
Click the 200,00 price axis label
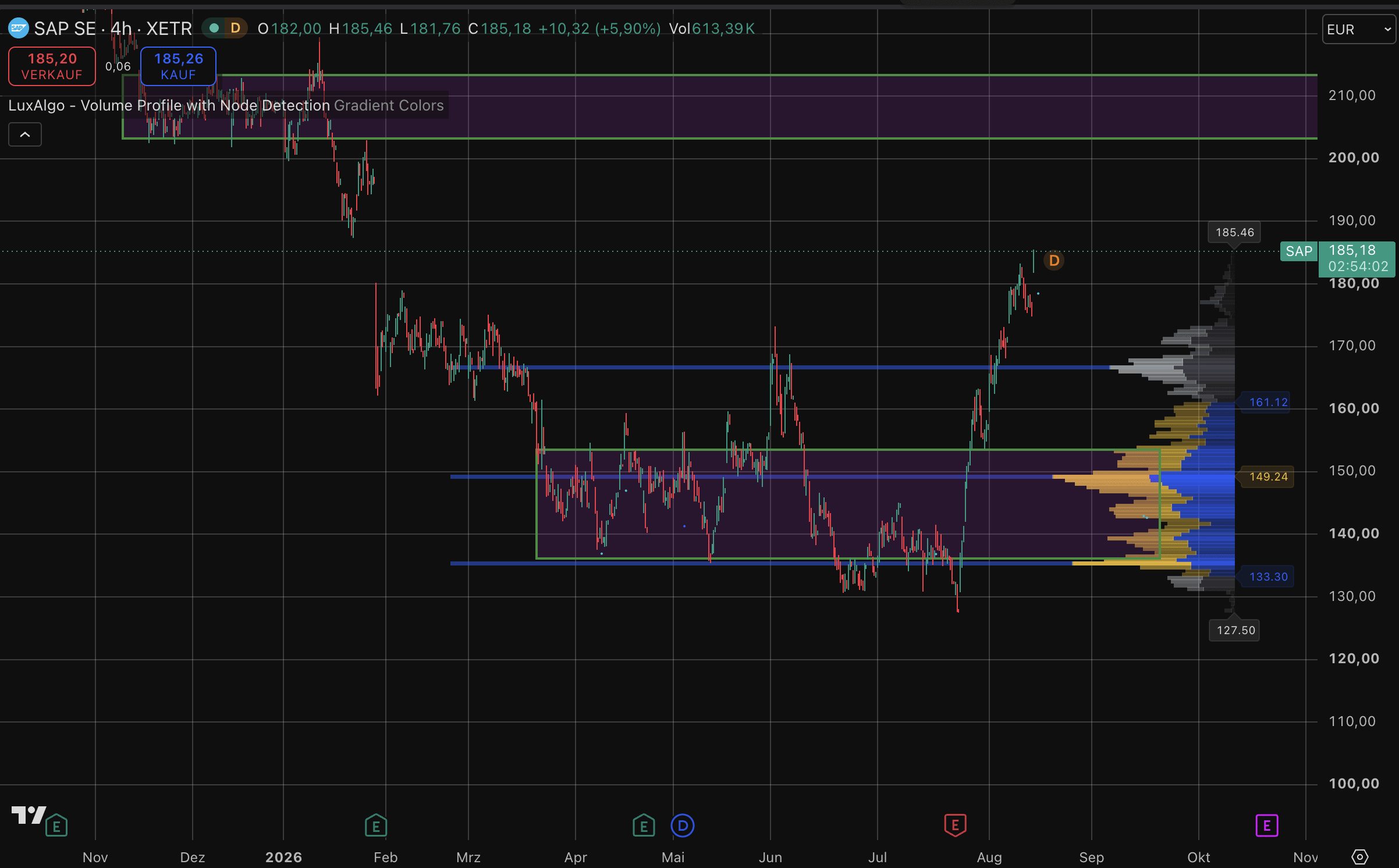point(1354,158)
